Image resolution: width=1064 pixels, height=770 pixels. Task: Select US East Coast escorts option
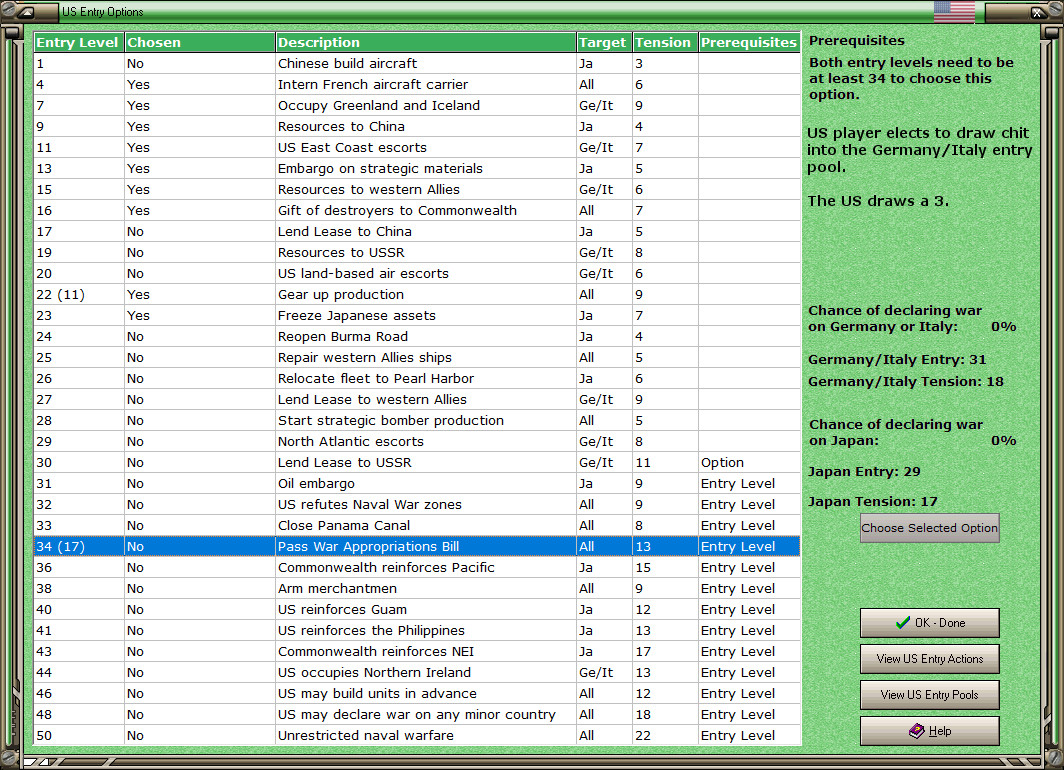click(x=417, y=147)
